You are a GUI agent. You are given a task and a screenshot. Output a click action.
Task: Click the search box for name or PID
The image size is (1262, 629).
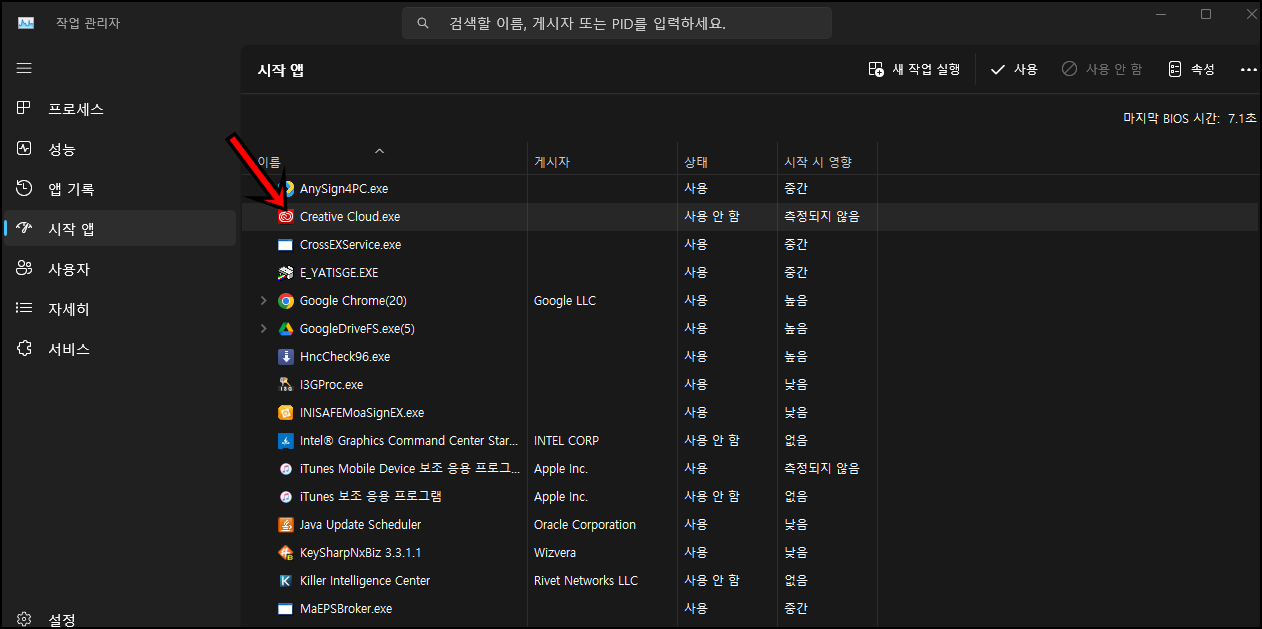(617, 23)
